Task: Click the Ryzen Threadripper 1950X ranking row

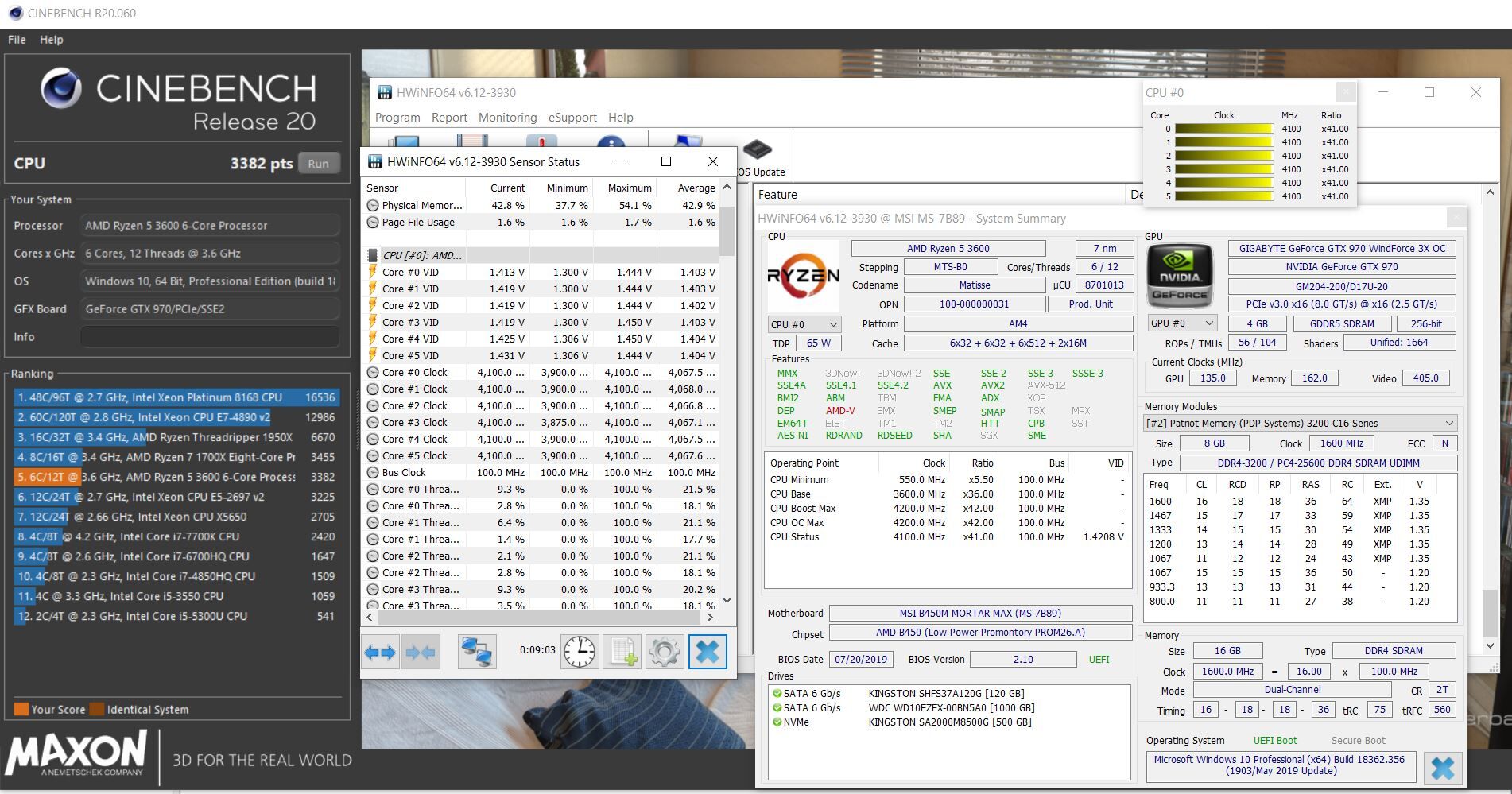Action: click(176, 437)
